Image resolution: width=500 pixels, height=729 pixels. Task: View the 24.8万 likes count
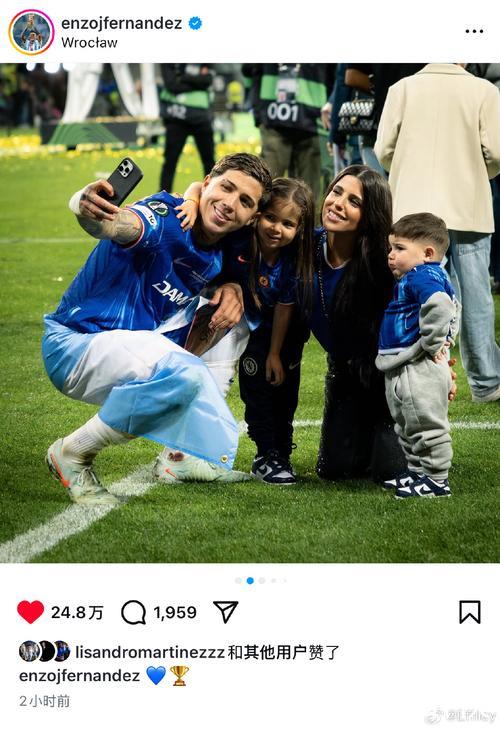coord(77,612)
